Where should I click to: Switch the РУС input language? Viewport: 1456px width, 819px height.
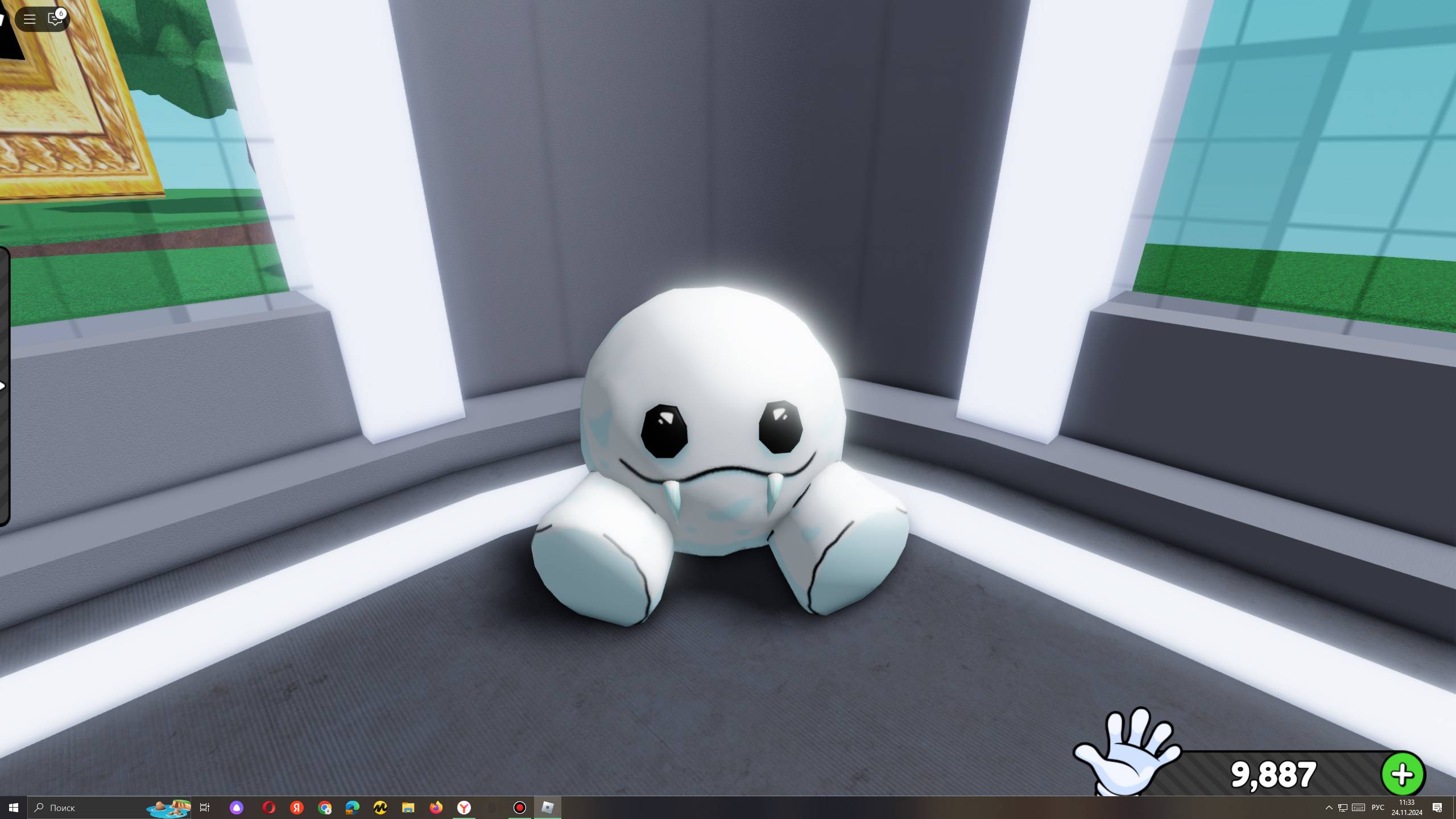[x=1378, y=808]
